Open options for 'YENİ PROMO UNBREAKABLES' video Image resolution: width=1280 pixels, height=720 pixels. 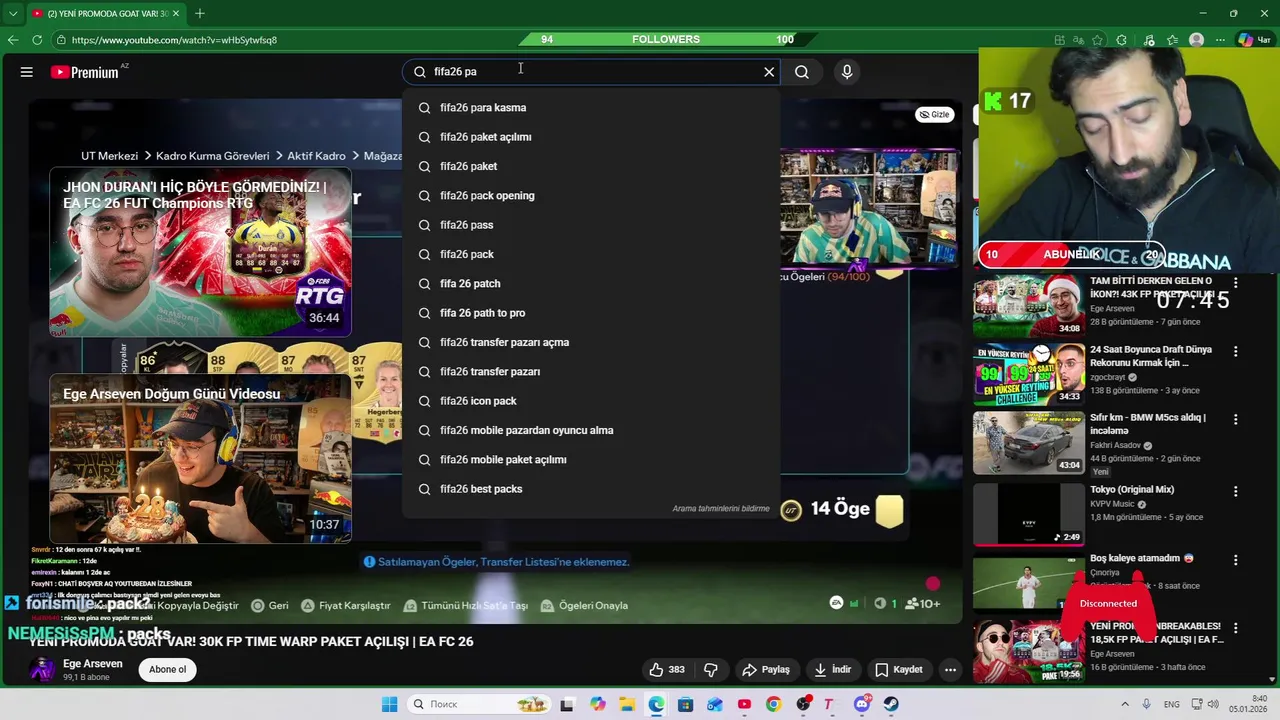(x=1236, y=628)
